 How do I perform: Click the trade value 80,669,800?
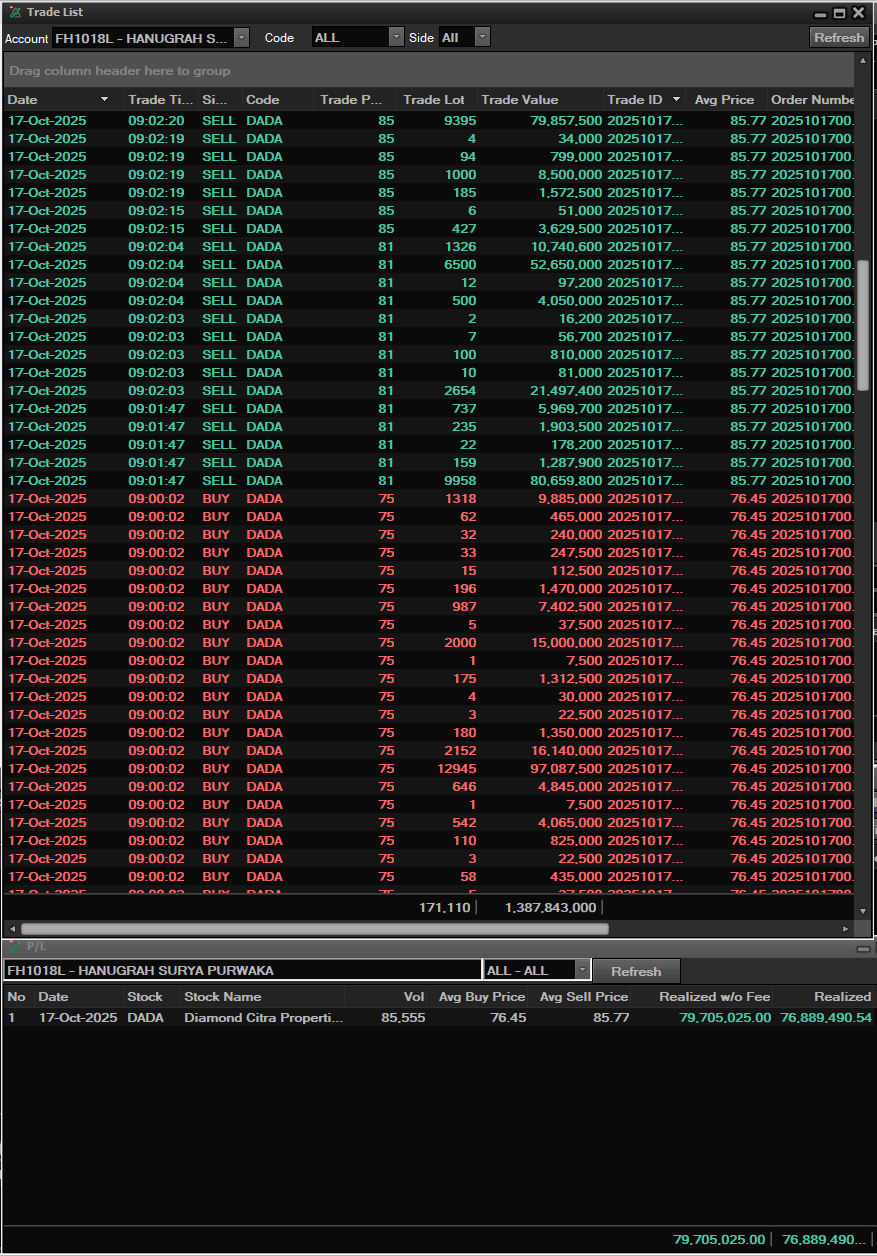566,481
